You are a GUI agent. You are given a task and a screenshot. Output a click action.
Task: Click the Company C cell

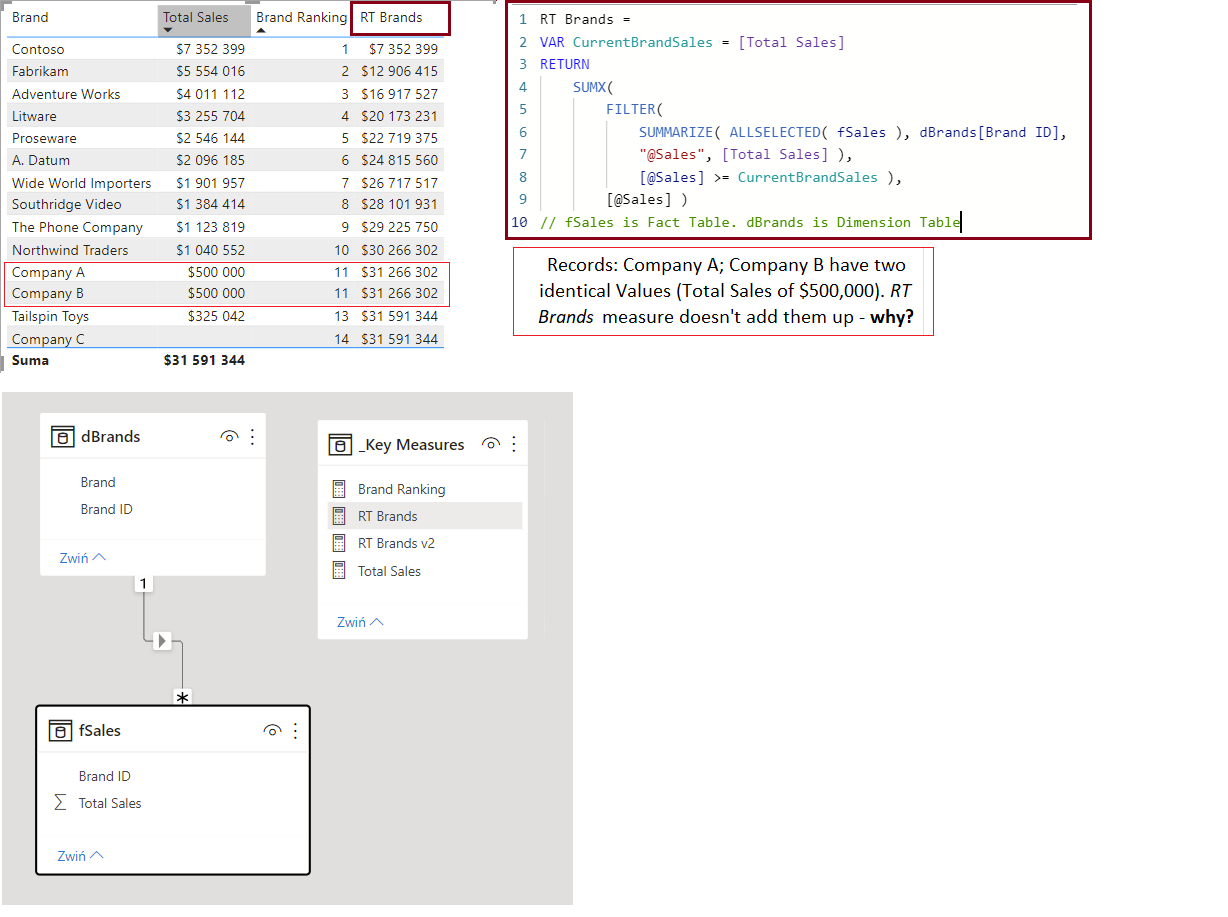[x=48, y=339]
